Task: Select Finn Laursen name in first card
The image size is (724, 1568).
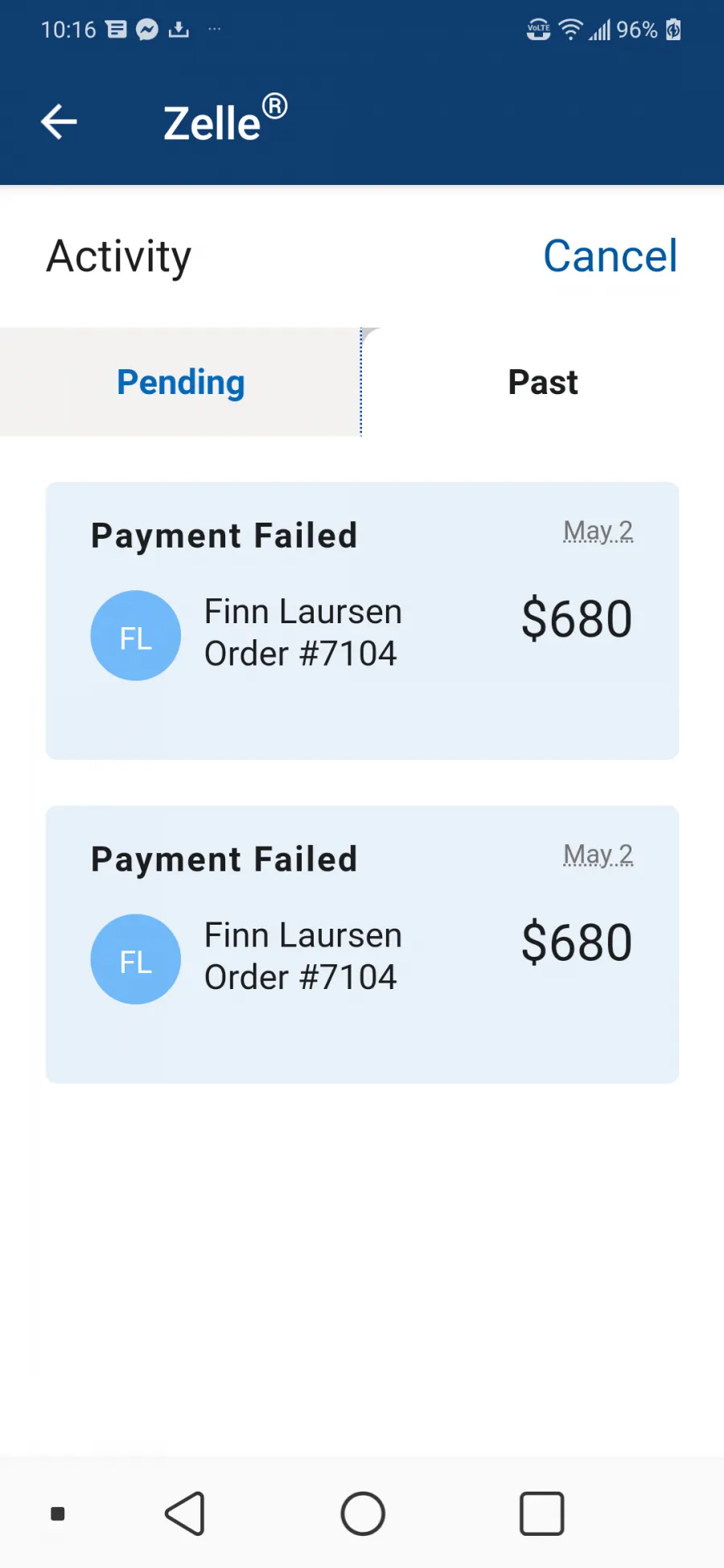Action: 303,611
